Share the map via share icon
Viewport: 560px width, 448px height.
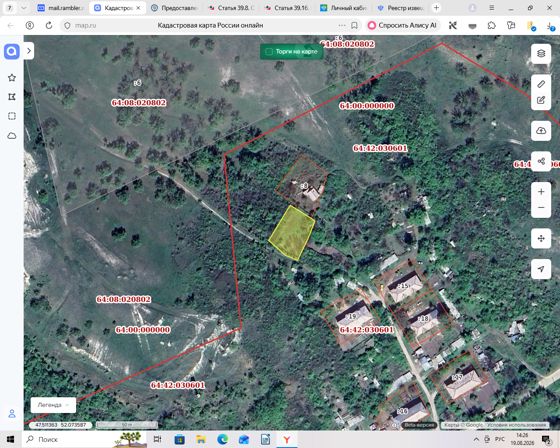[x=541, y=161]
